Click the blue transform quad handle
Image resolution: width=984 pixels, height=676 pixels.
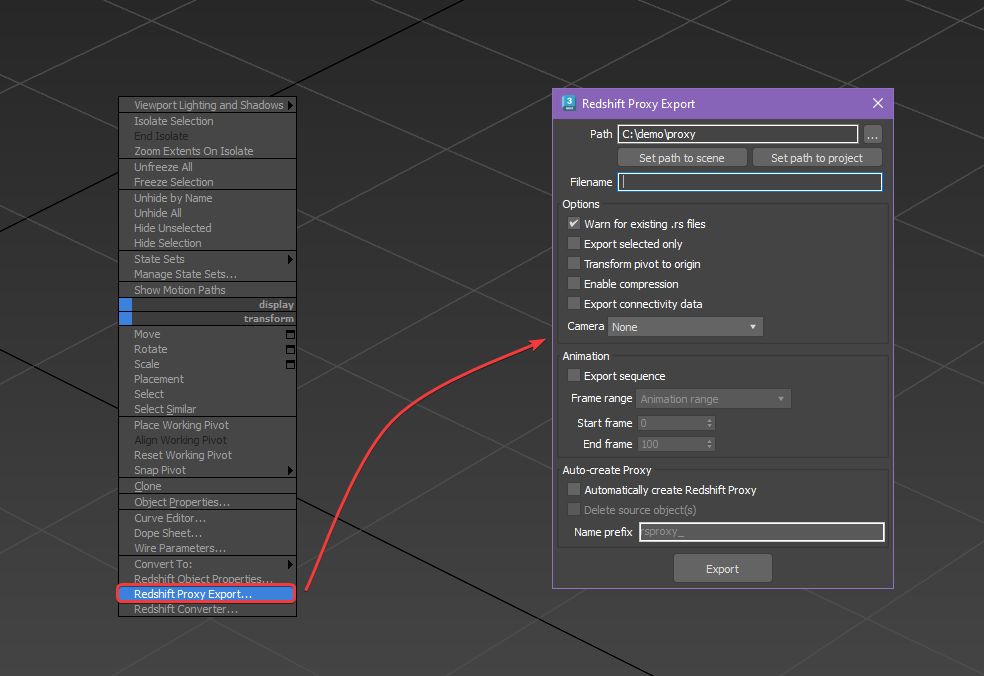tap(126, 319)
